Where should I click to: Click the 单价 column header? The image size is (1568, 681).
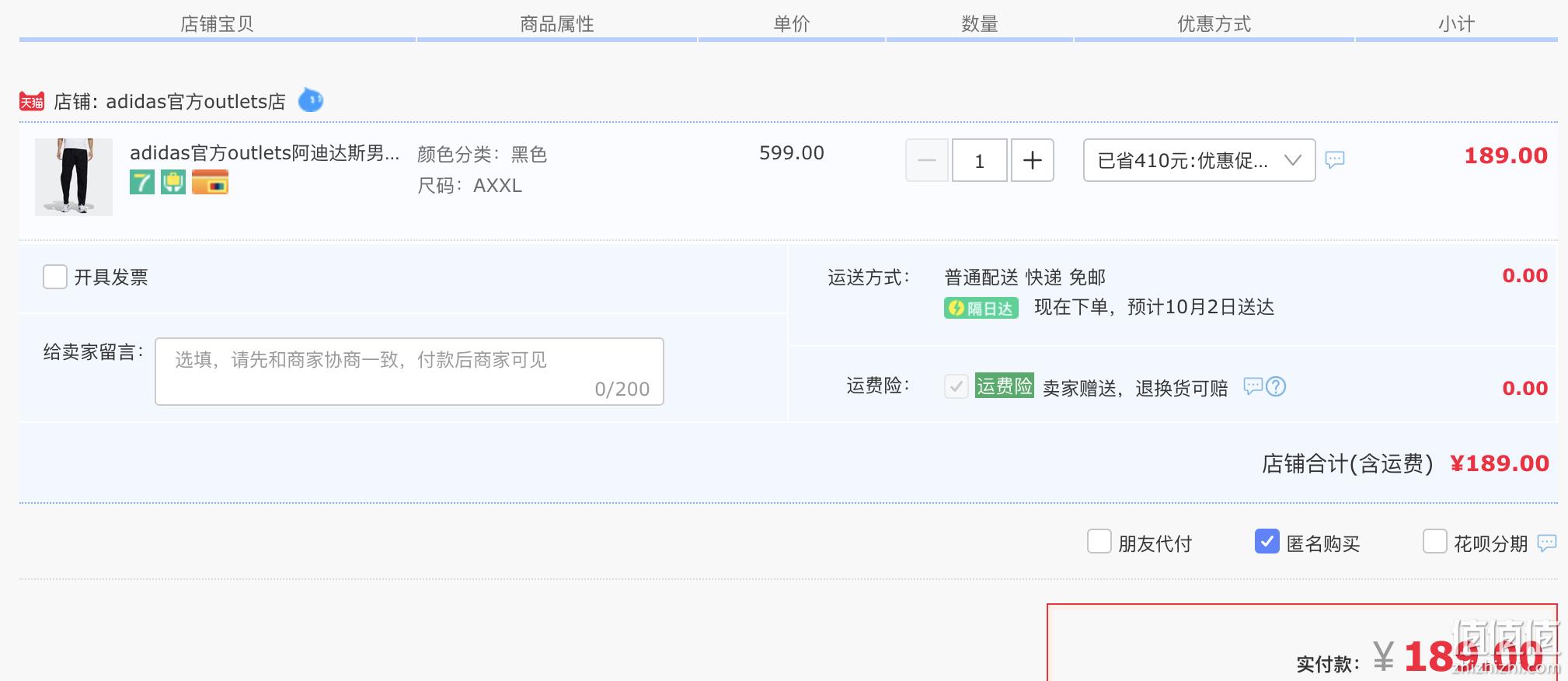pos(792,24)
